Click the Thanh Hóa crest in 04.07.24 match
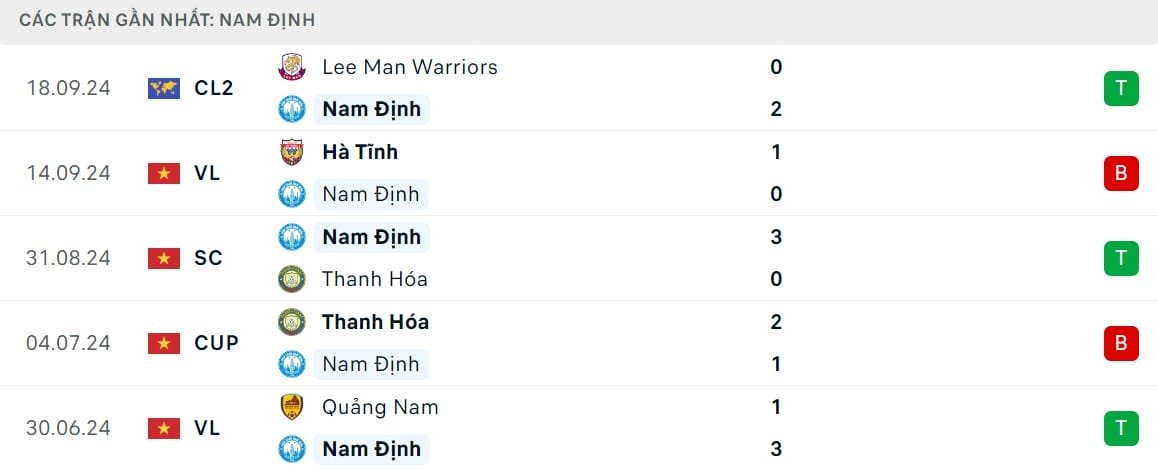1158x470 pixels. pyautogui.click(x=291, y=322)
